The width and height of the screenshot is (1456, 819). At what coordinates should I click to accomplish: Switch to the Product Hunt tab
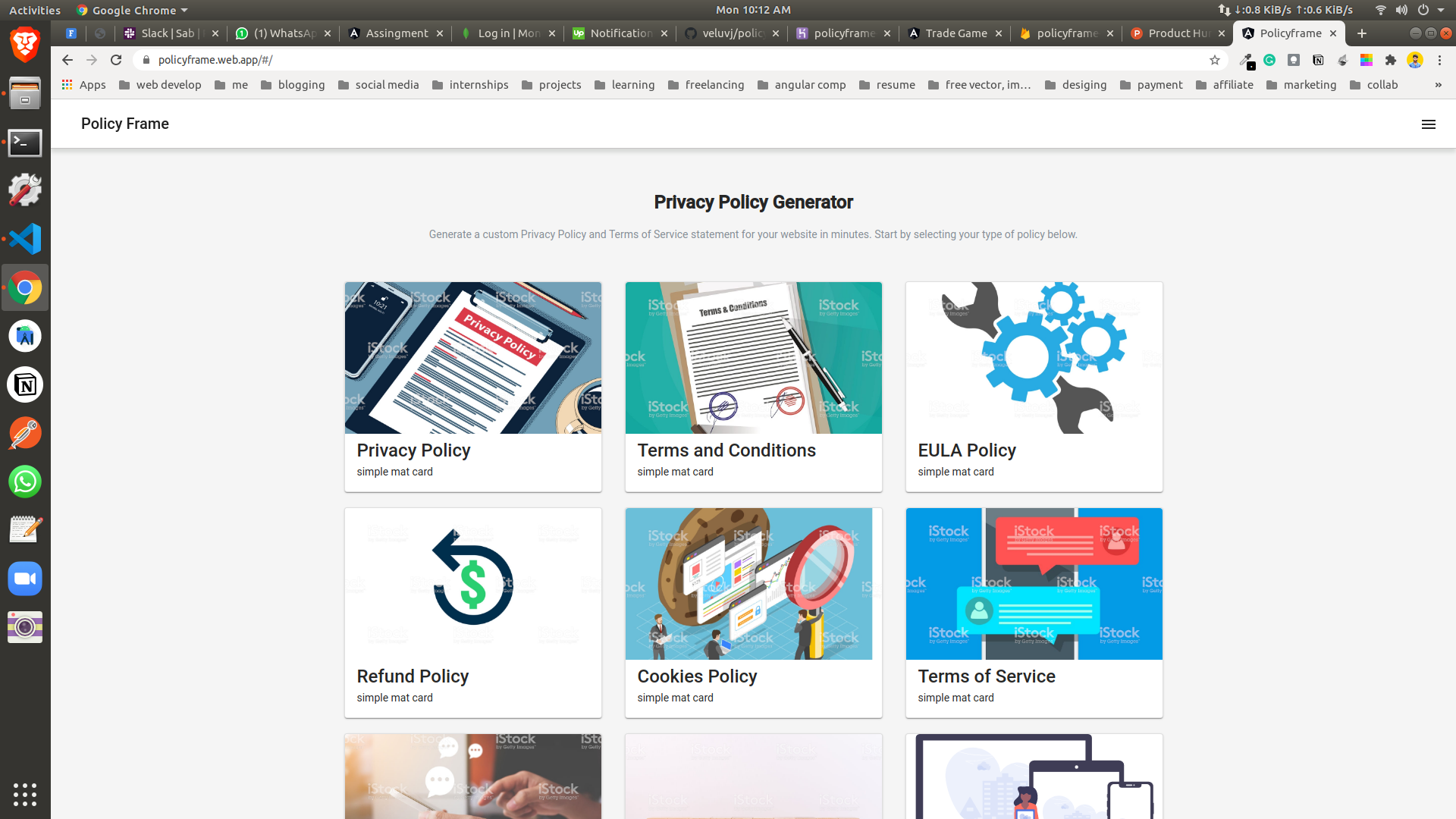(1171, 33)
